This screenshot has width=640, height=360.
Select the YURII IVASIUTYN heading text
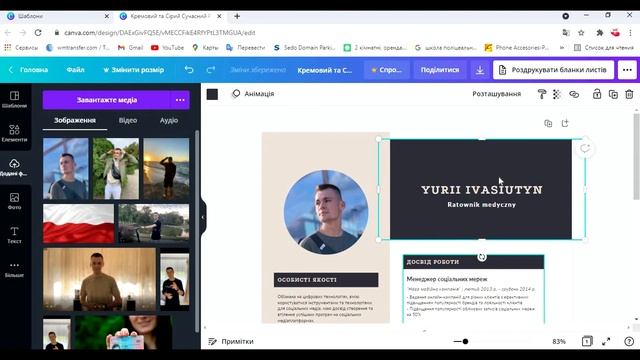coord(482,190)
